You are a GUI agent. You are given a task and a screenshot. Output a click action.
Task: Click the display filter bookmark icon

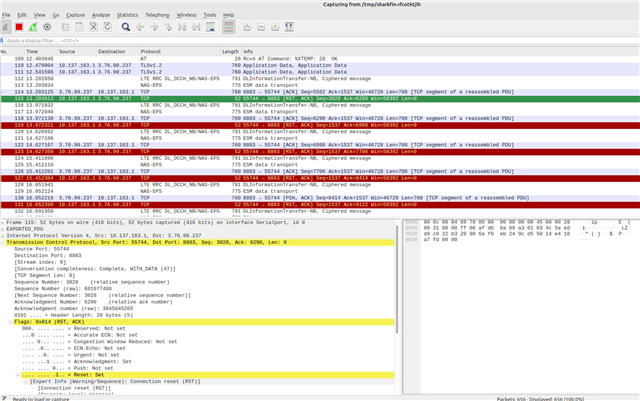2,40
